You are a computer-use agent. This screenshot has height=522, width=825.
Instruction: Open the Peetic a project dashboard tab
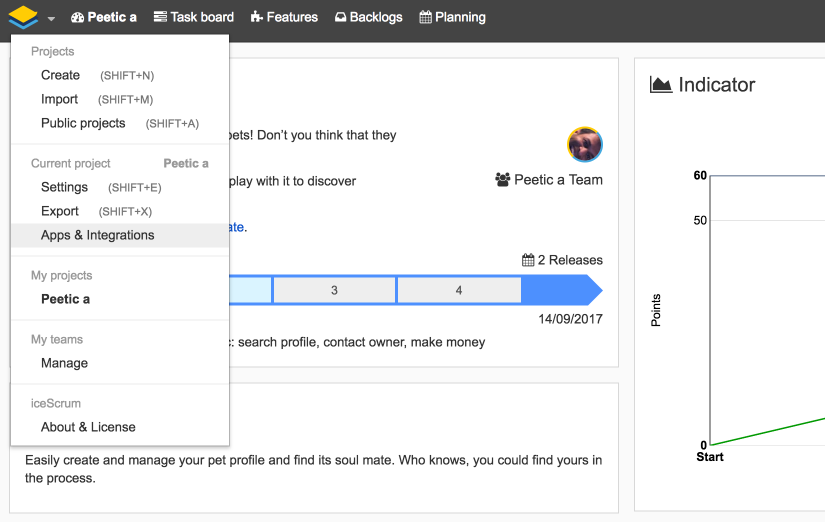pyautogui.click(x=104, y=17)
